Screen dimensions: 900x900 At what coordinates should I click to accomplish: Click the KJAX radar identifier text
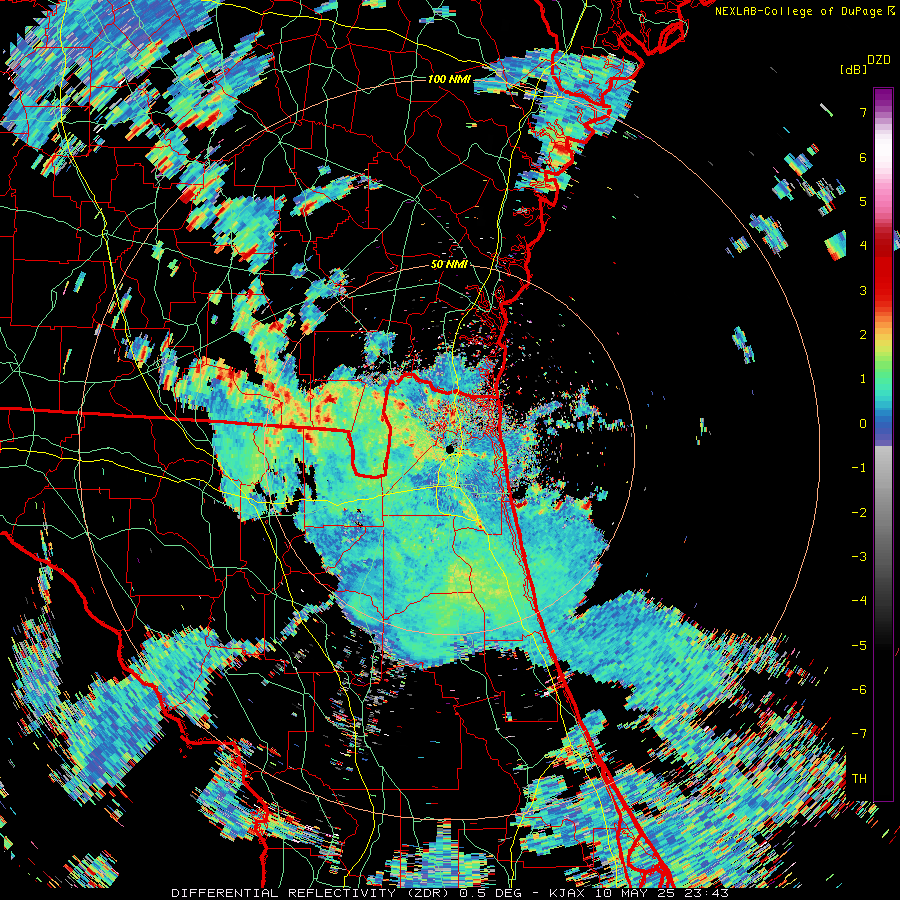[x=569, y=893]
